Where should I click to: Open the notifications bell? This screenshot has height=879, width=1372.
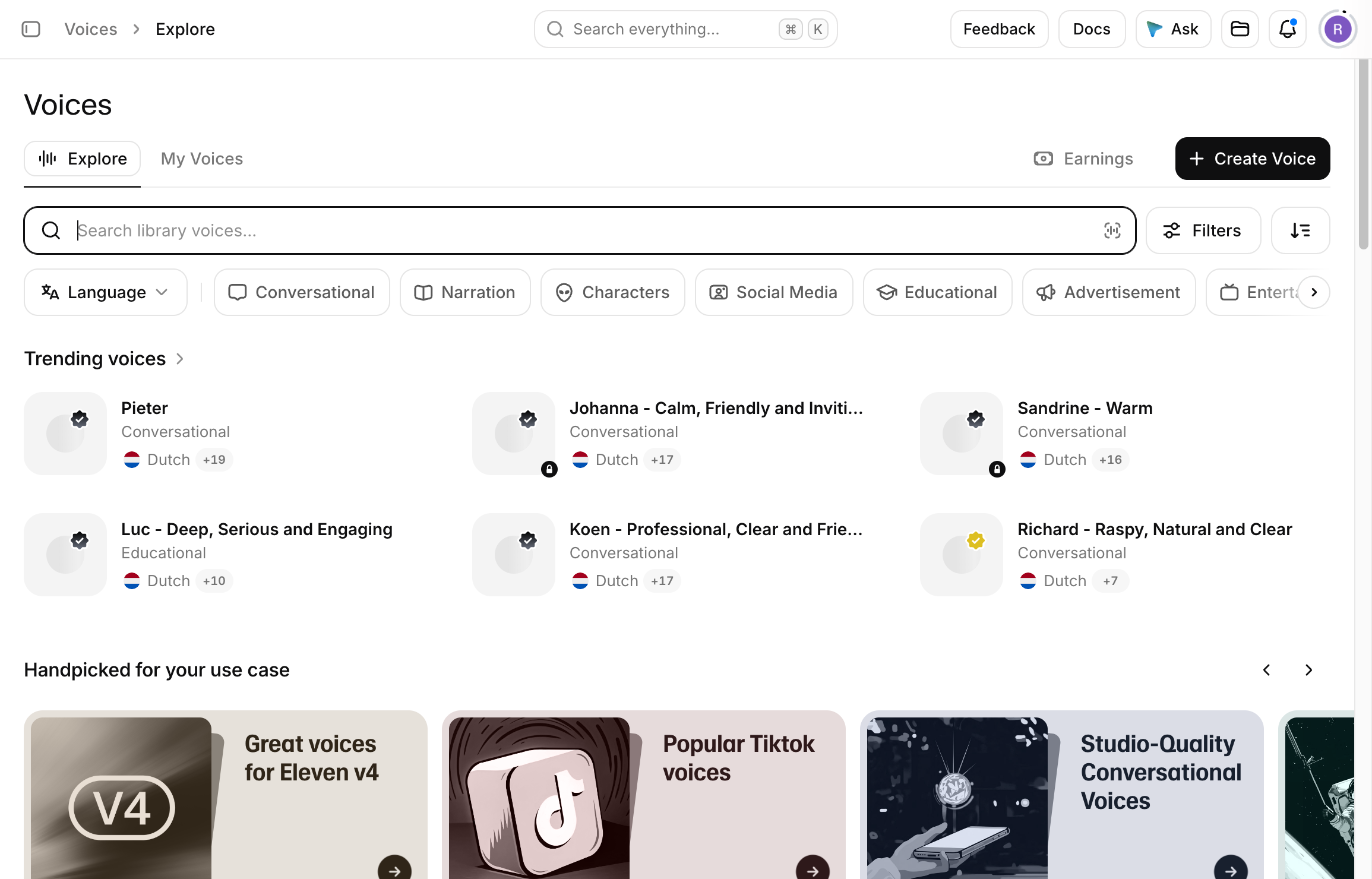pyautogui.click(x=1288, y=29)
